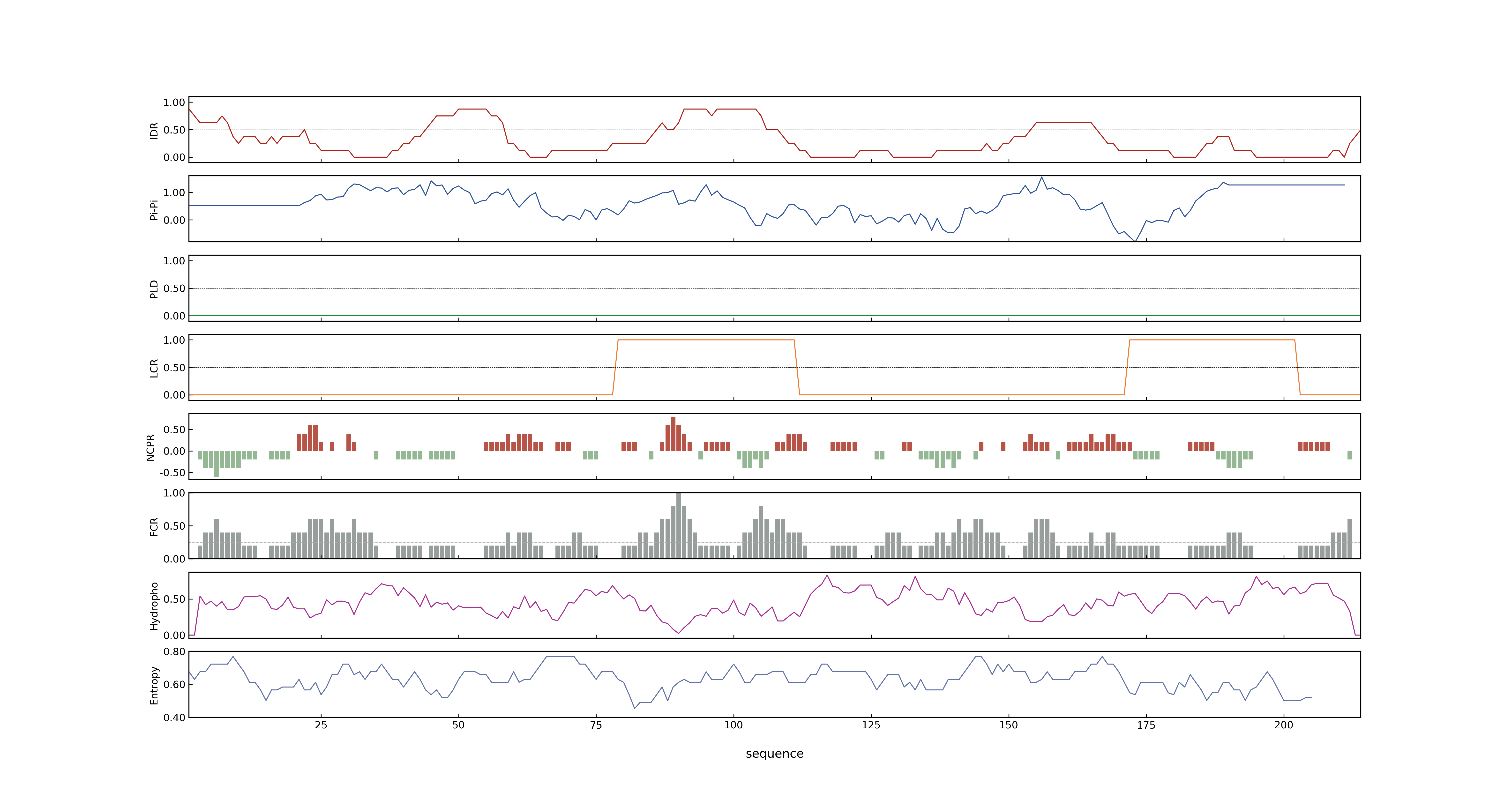The image size is (1512, 806).
Task: Click the Entropy minimum near residue 82
Action: (635, 708)
